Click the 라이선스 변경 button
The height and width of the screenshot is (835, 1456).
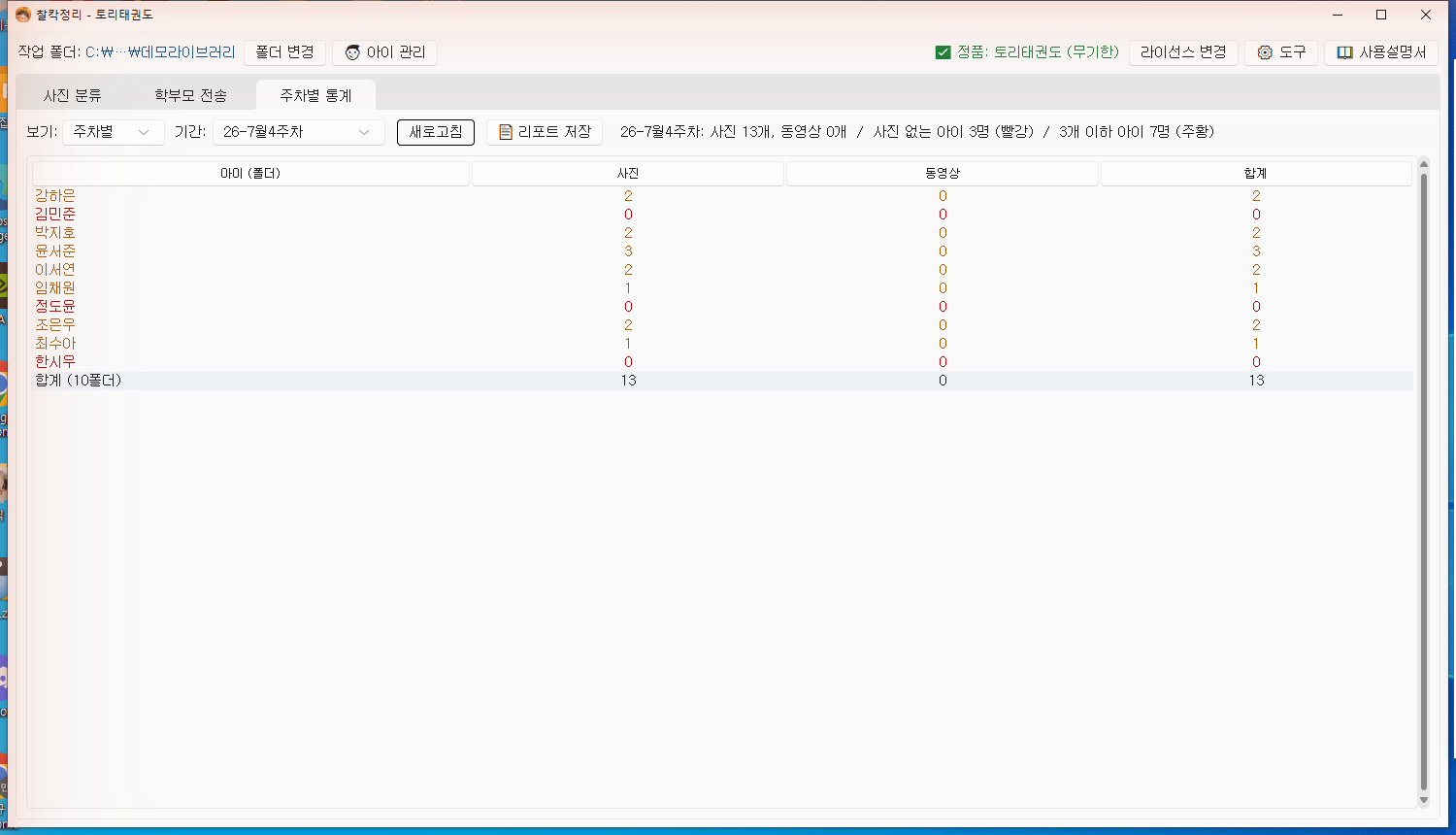point(1183,52)
